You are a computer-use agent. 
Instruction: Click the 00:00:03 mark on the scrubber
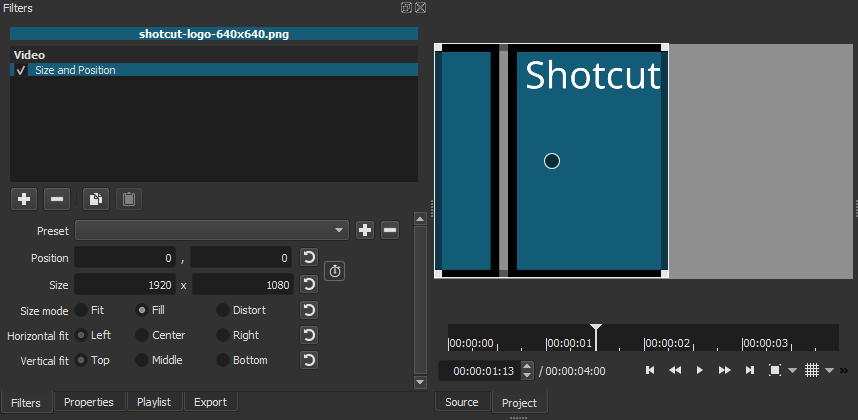765,343
